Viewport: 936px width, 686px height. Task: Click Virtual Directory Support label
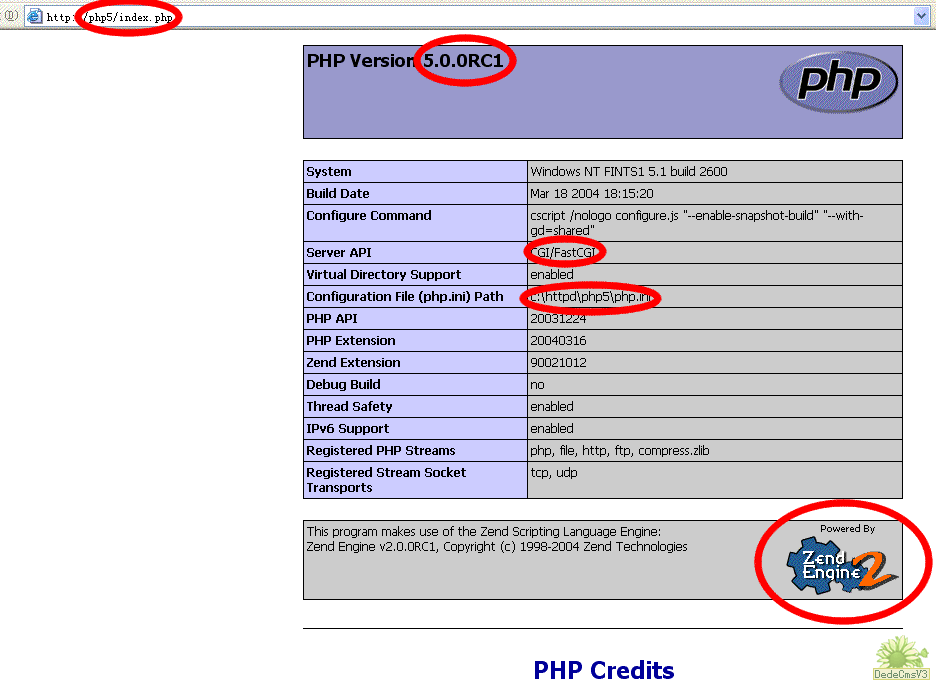coord(384,275)
